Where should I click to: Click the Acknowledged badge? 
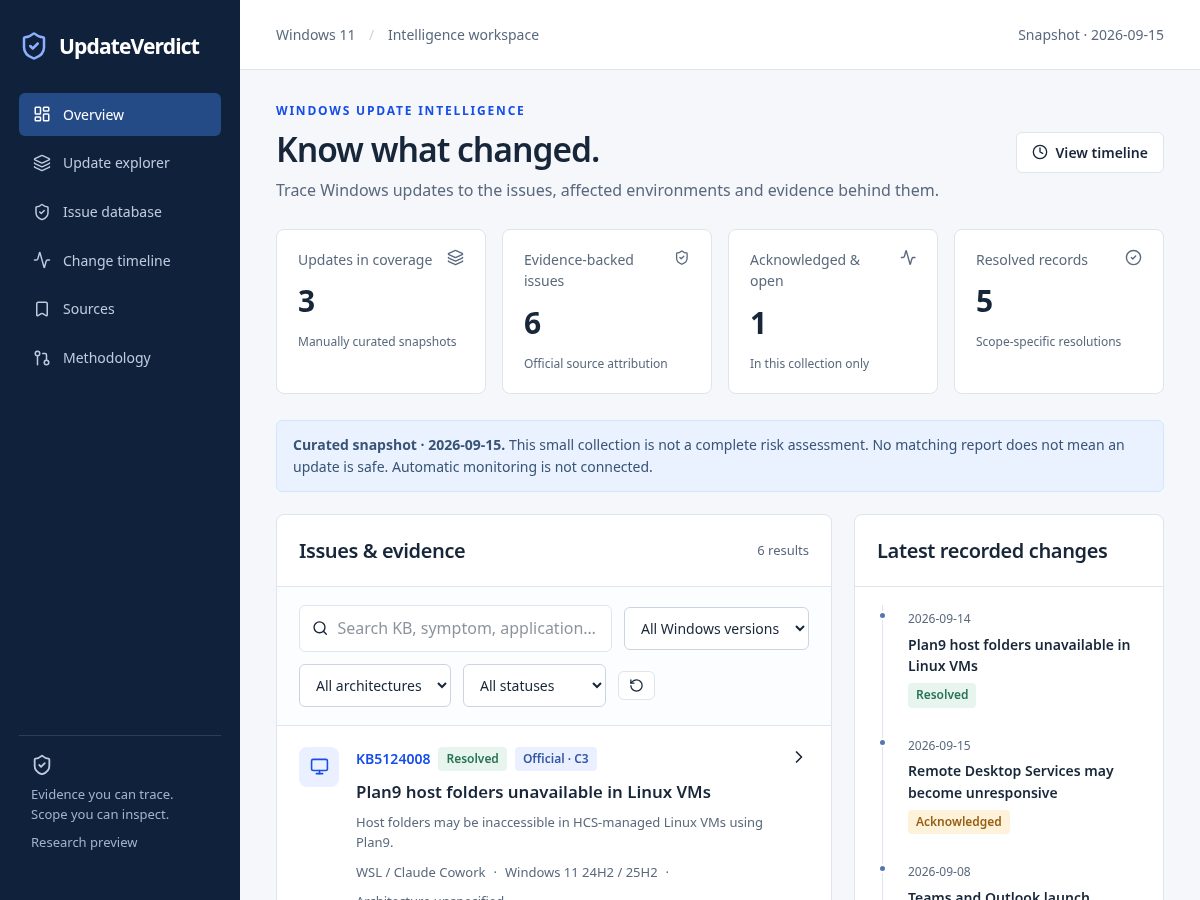(959, 822)
